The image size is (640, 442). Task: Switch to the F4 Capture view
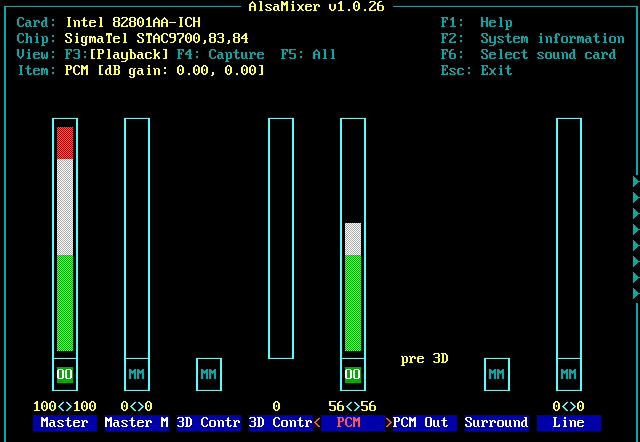(220, 55)
